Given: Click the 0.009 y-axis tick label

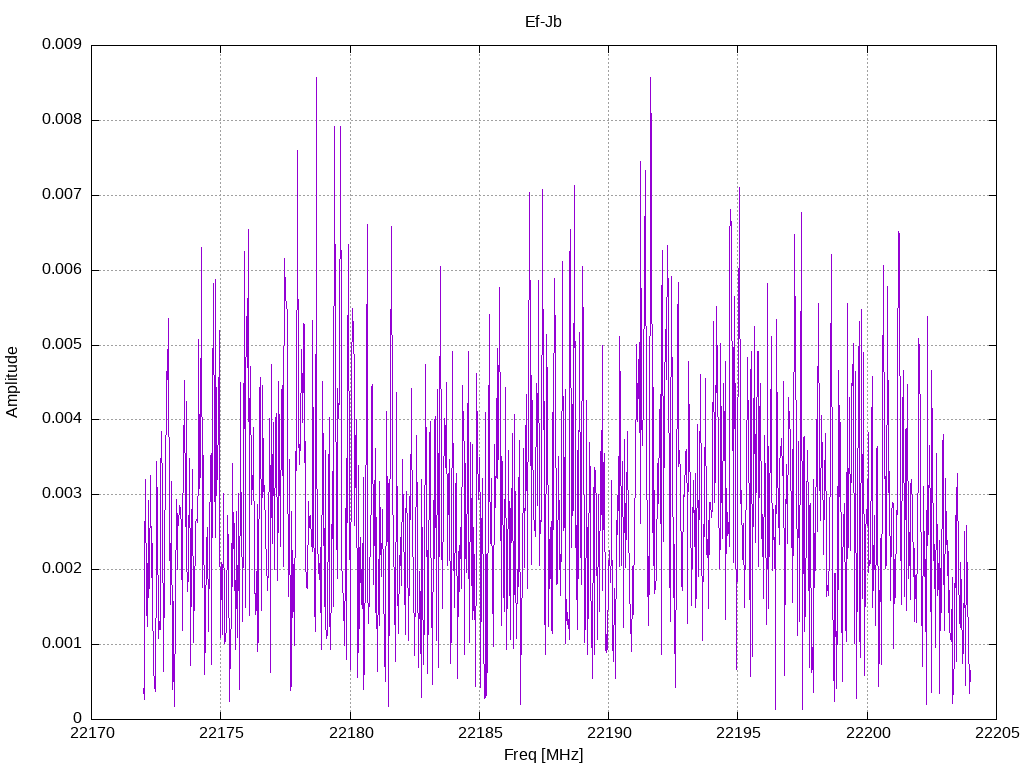Looking at the screenshot, I should [x=62, y=44].
